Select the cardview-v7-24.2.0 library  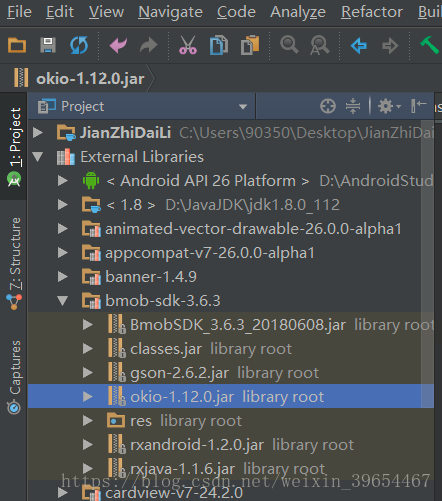pos(174,493)
